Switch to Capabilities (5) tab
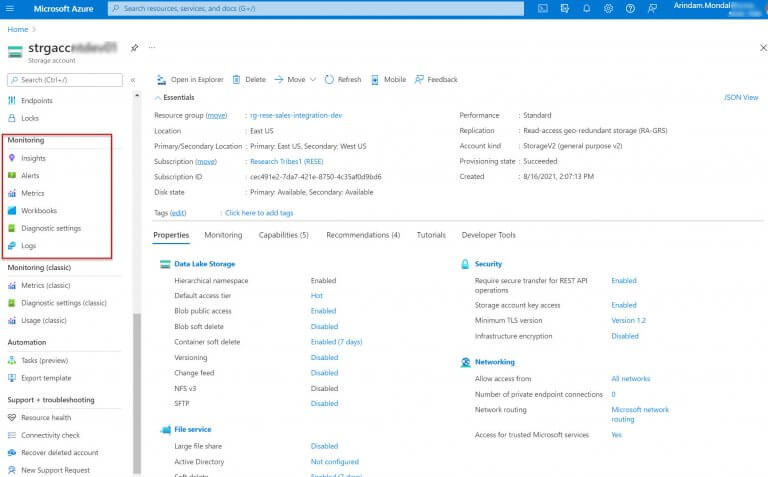 coord(284,235)
